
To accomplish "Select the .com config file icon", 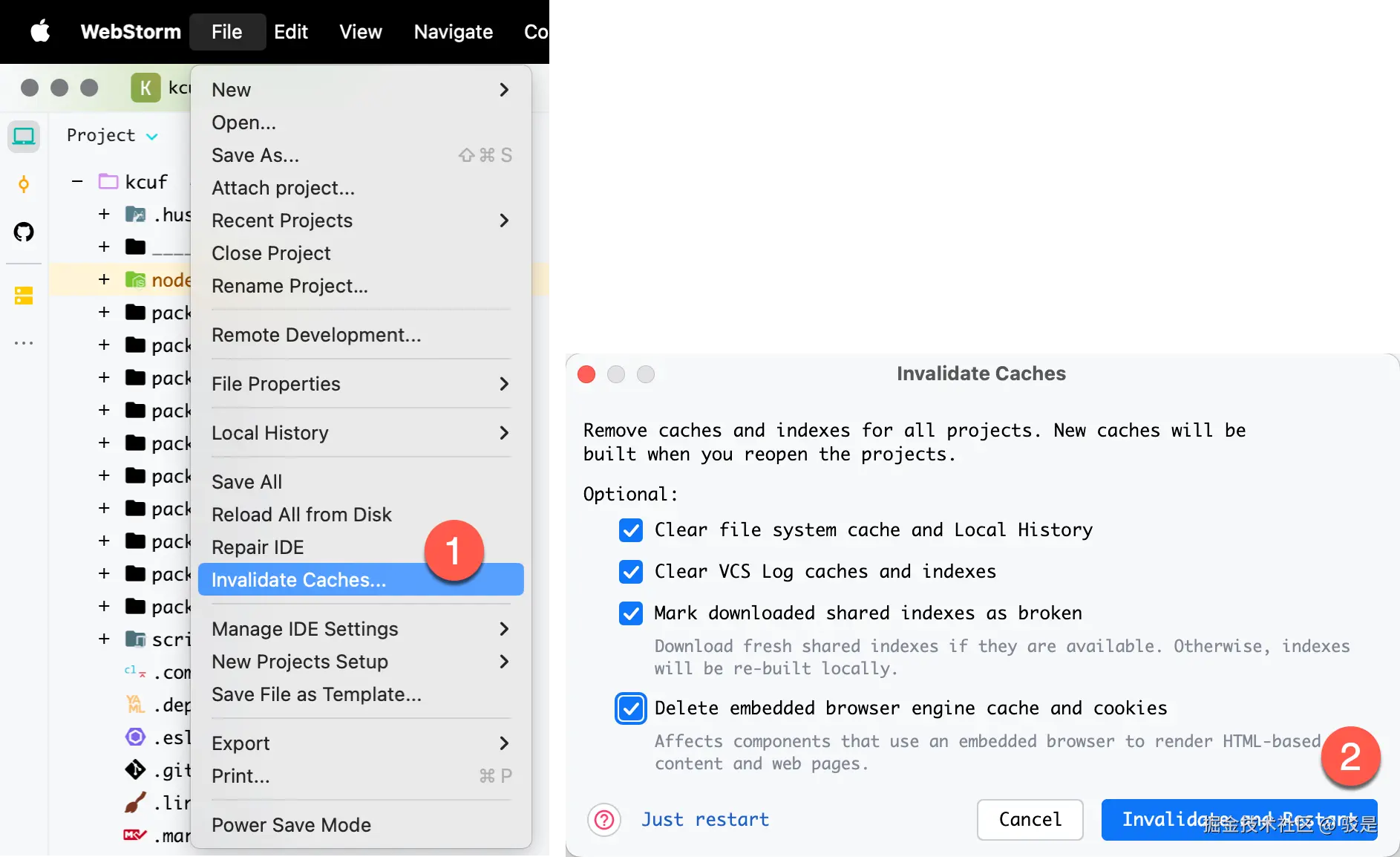I will coord(135,671).
